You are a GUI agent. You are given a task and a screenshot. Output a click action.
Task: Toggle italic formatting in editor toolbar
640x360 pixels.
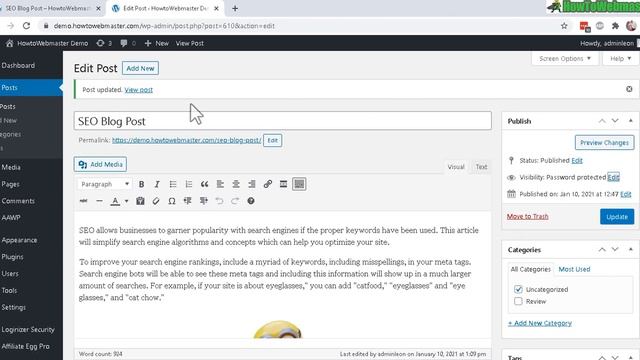(157, 184)
